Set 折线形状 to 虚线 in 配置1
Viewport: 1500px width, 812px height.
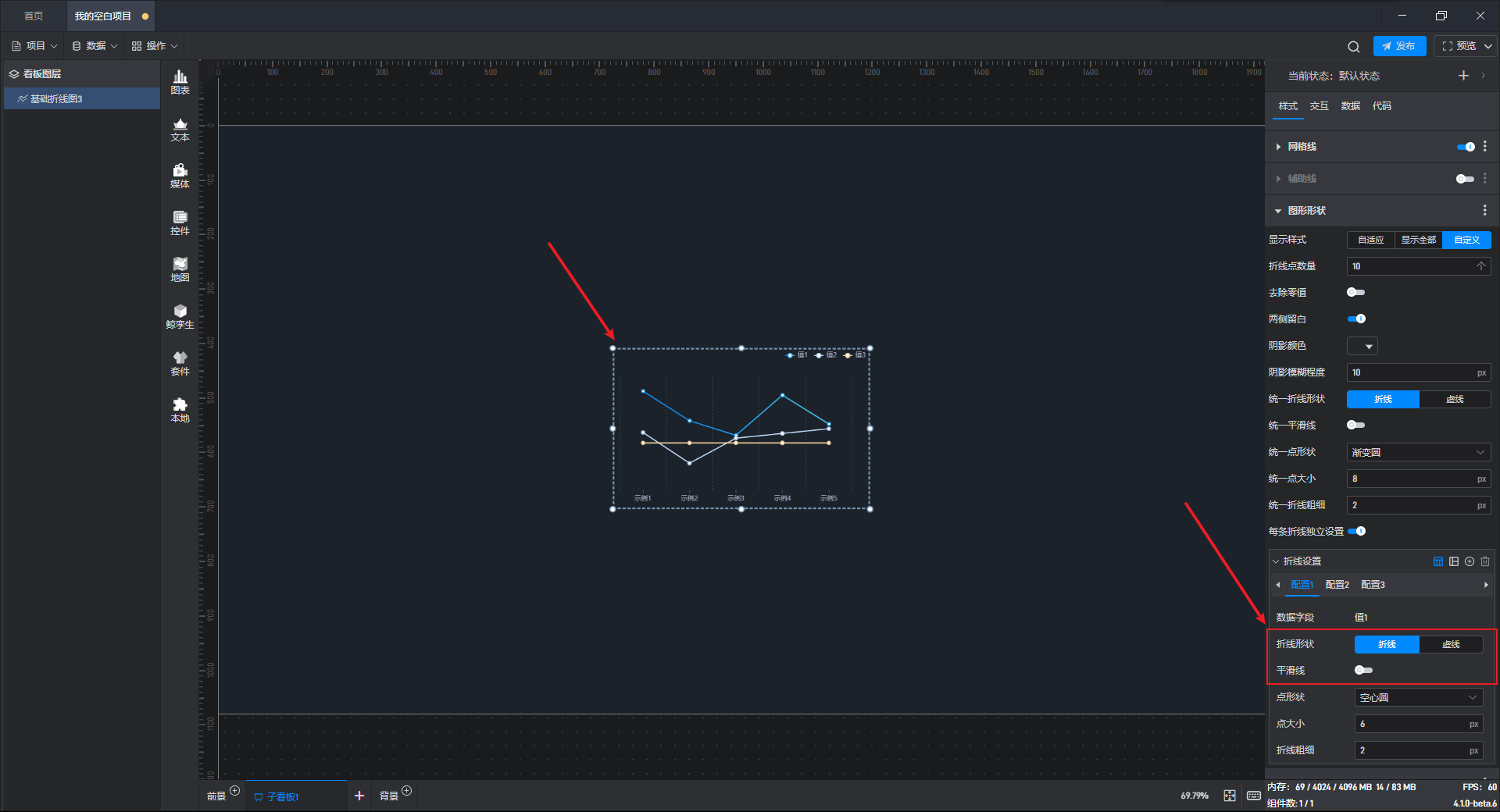click(1451, 644)
